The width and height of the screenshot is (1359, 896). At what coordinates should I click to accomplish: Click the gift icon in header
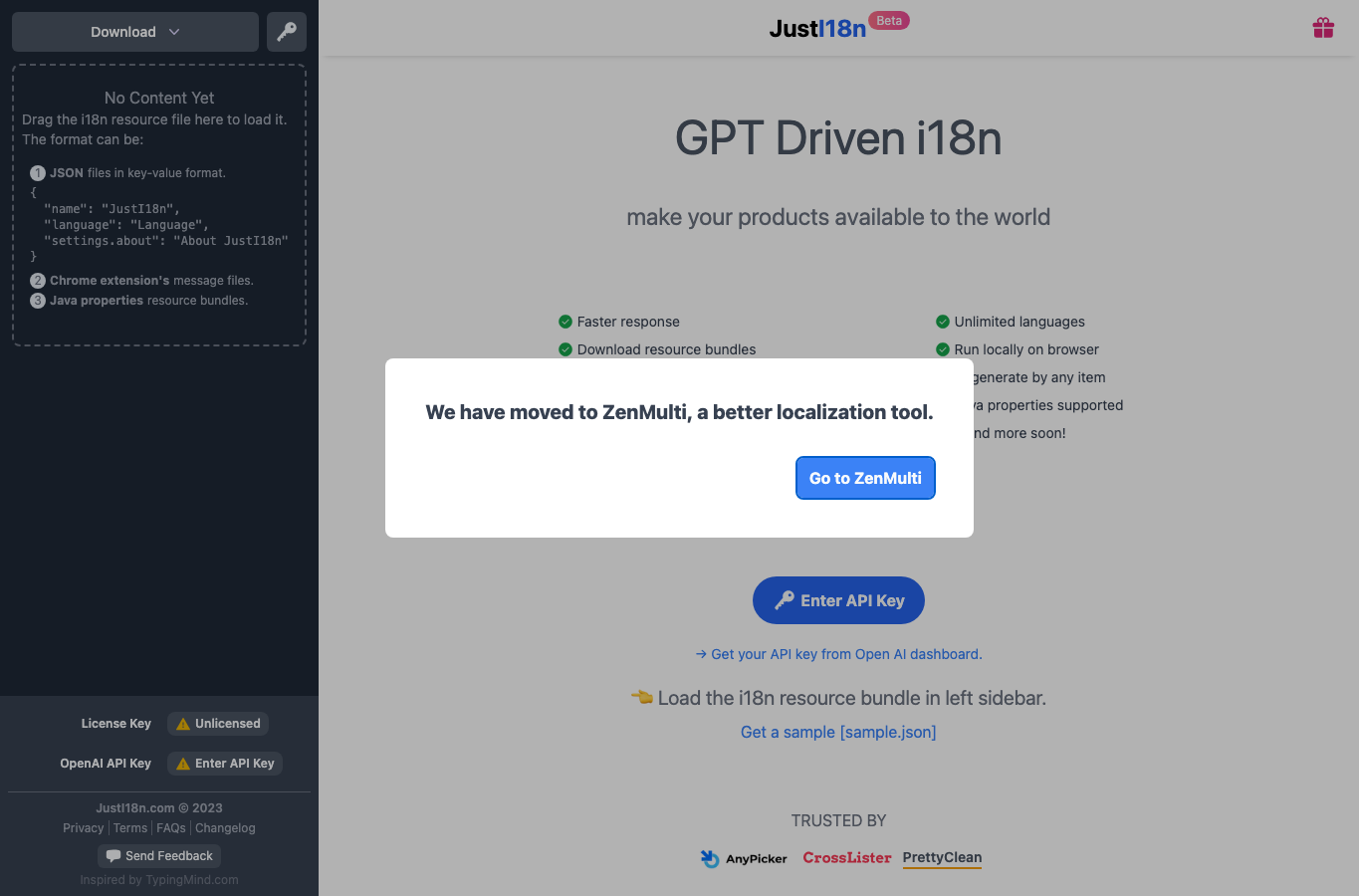pyautogui.click(x=1323, y=28)
